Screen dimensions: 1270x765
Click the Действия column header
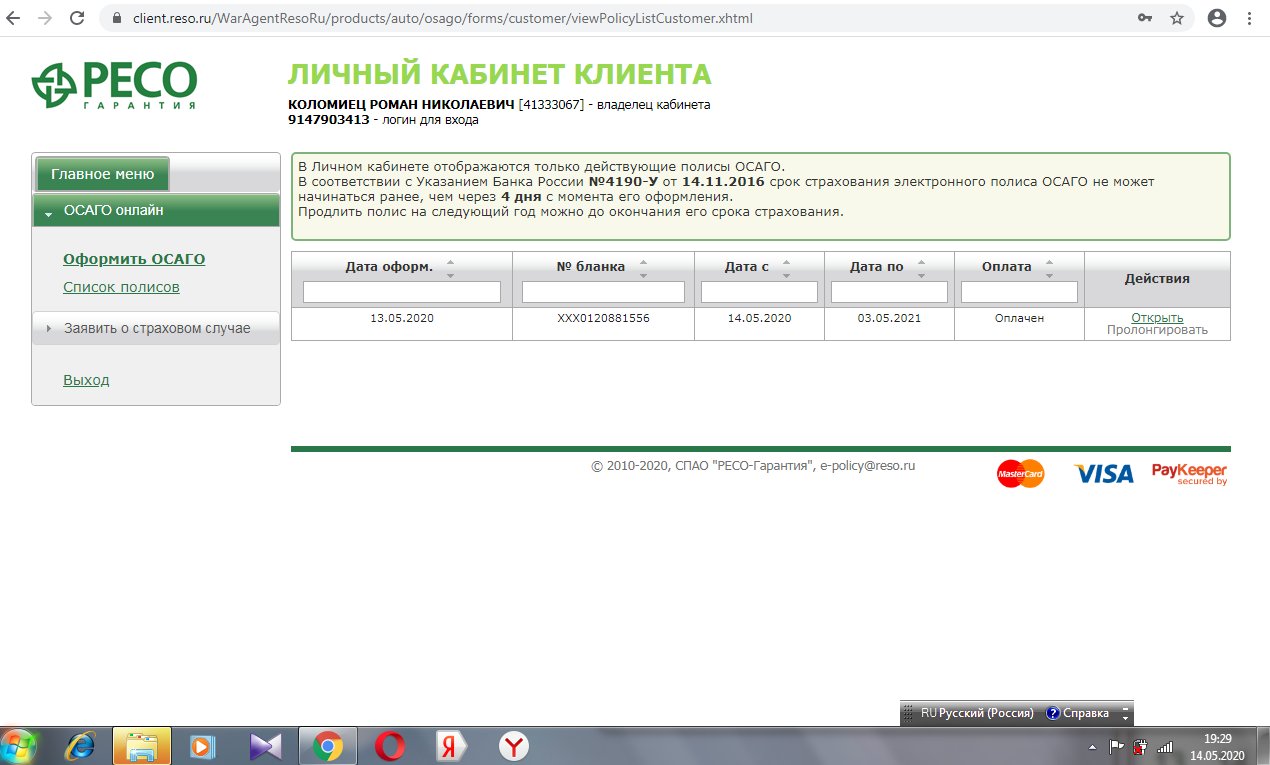[1157, 279]
